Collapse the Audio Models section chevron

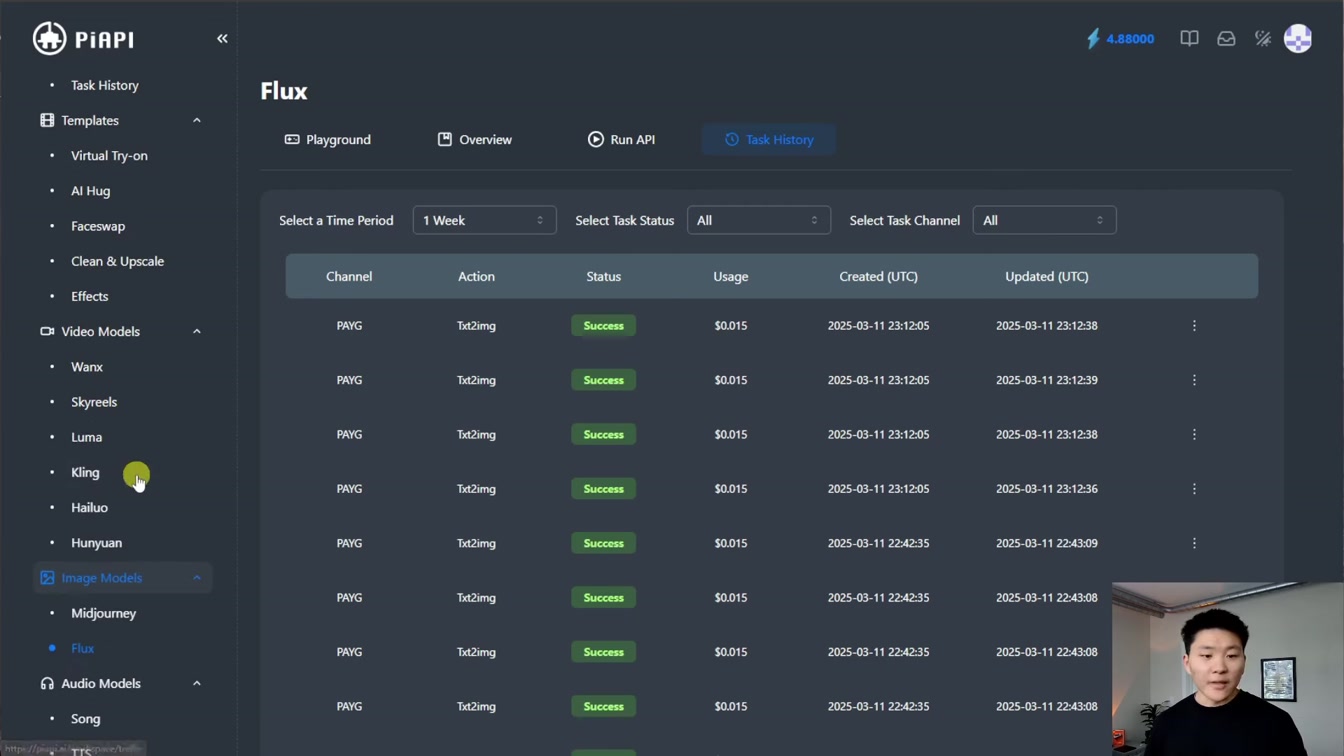click(x=197, y=683)
